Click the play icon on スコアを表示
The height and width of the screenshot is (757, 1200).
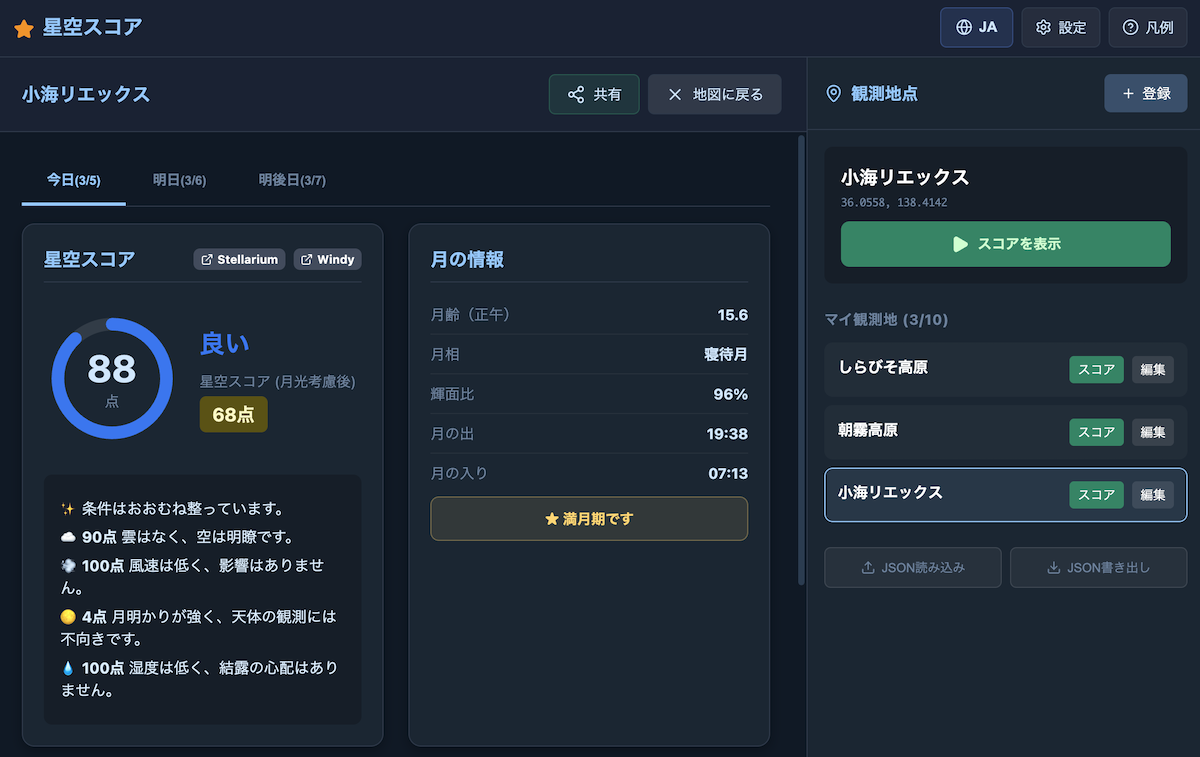[x=962, y=244]
